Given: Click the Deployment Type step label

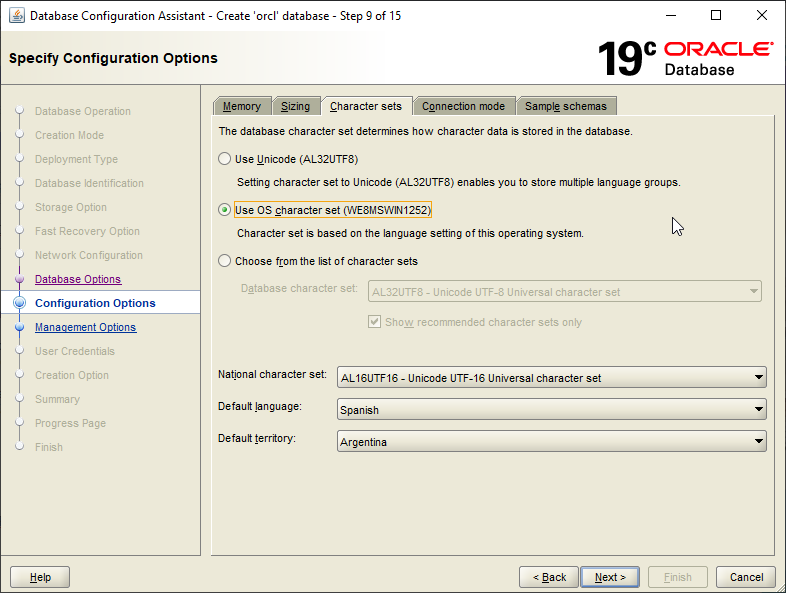Looking at the screenshot, I should click(76, 159).
